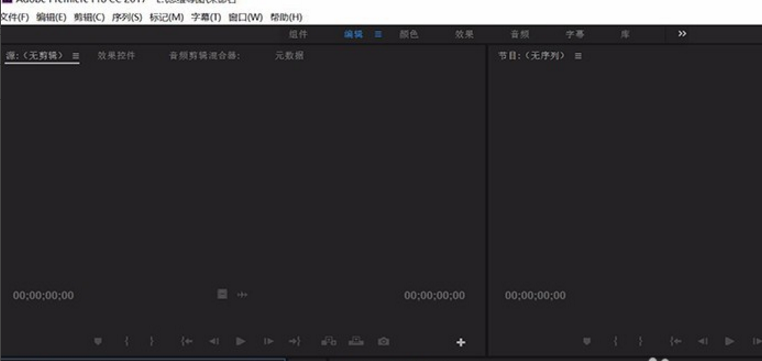Open the 标记(M) menu
This screenshot has height=361, width=762.
(167, 17)
